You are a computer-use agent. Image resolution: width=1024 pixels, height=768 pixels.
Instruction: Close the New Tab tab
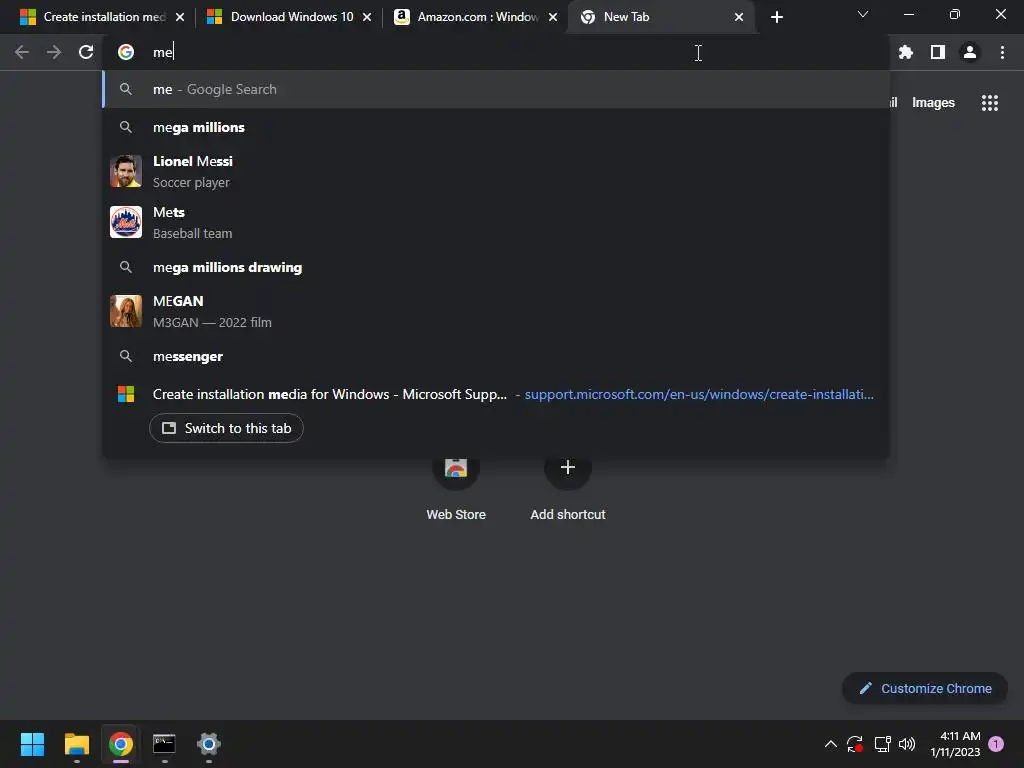pos(739,17)
